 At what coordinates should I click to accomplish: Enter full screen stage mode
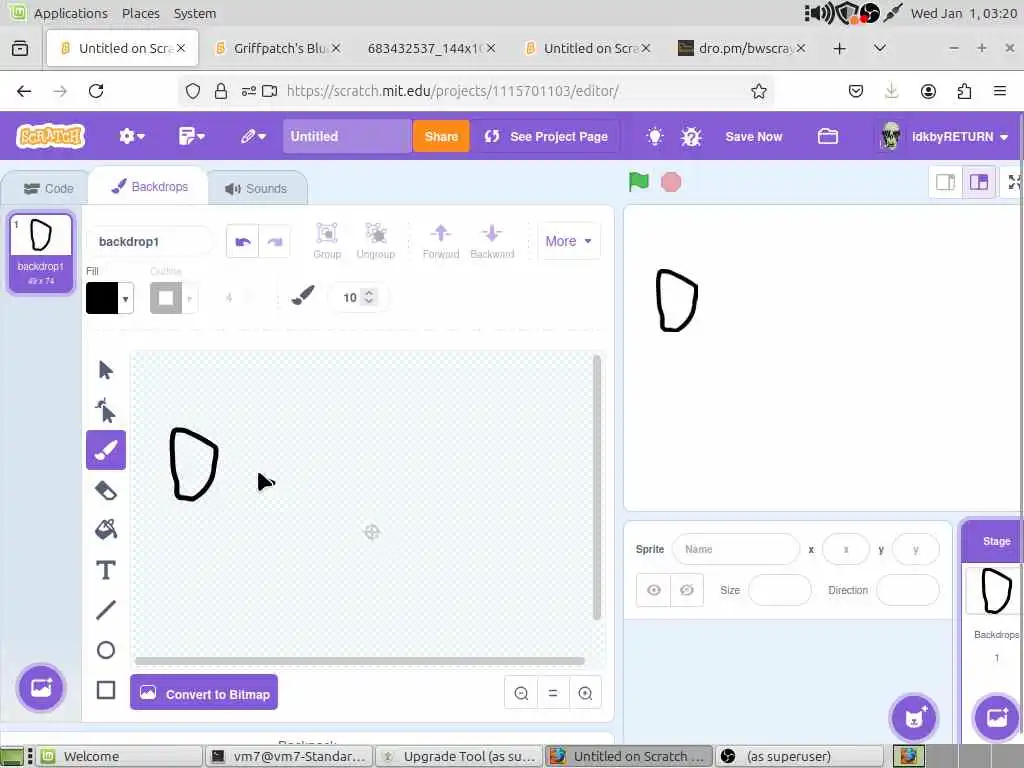coord(1014,182)
